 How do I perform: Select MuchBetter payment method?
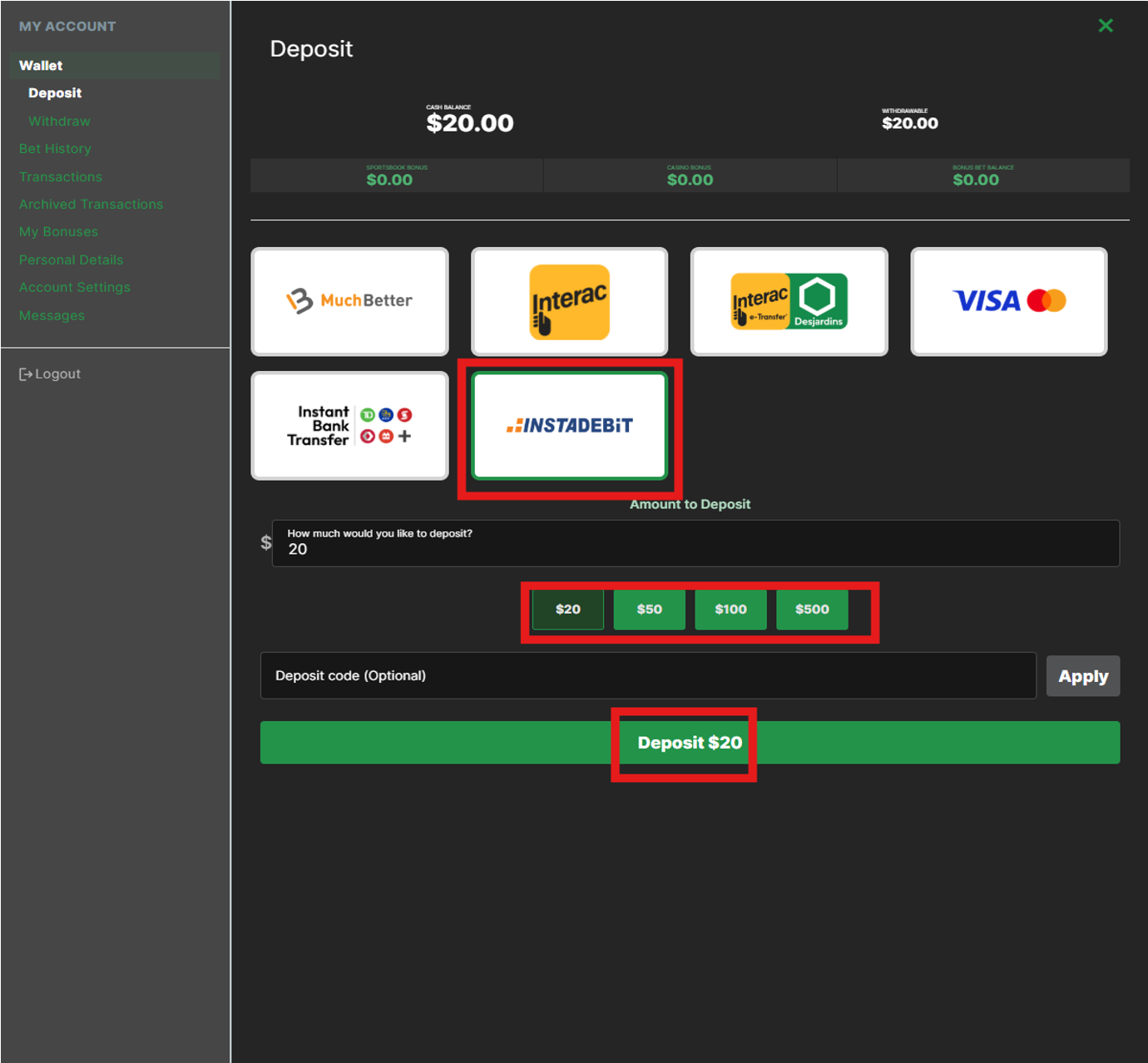(349, 301)
